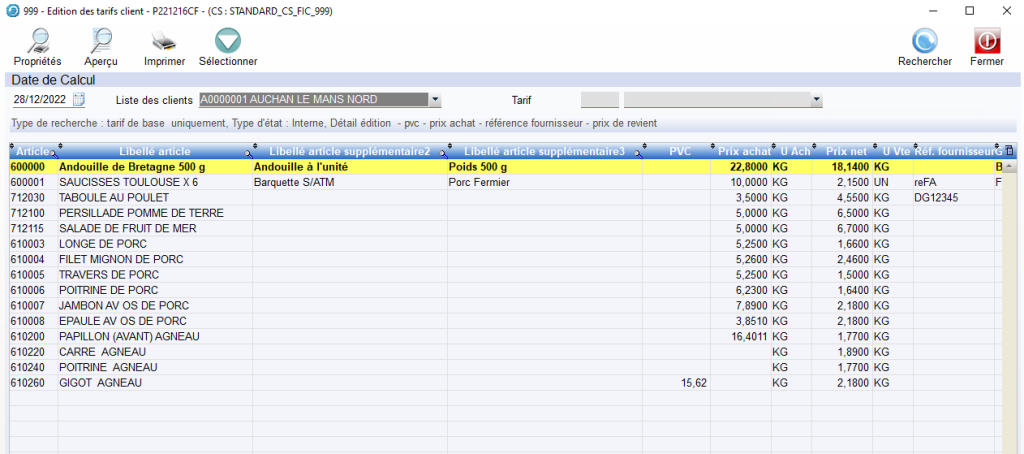Click the small Tarif code input field
Viewport: 1024px width, 454px height.
599,100
